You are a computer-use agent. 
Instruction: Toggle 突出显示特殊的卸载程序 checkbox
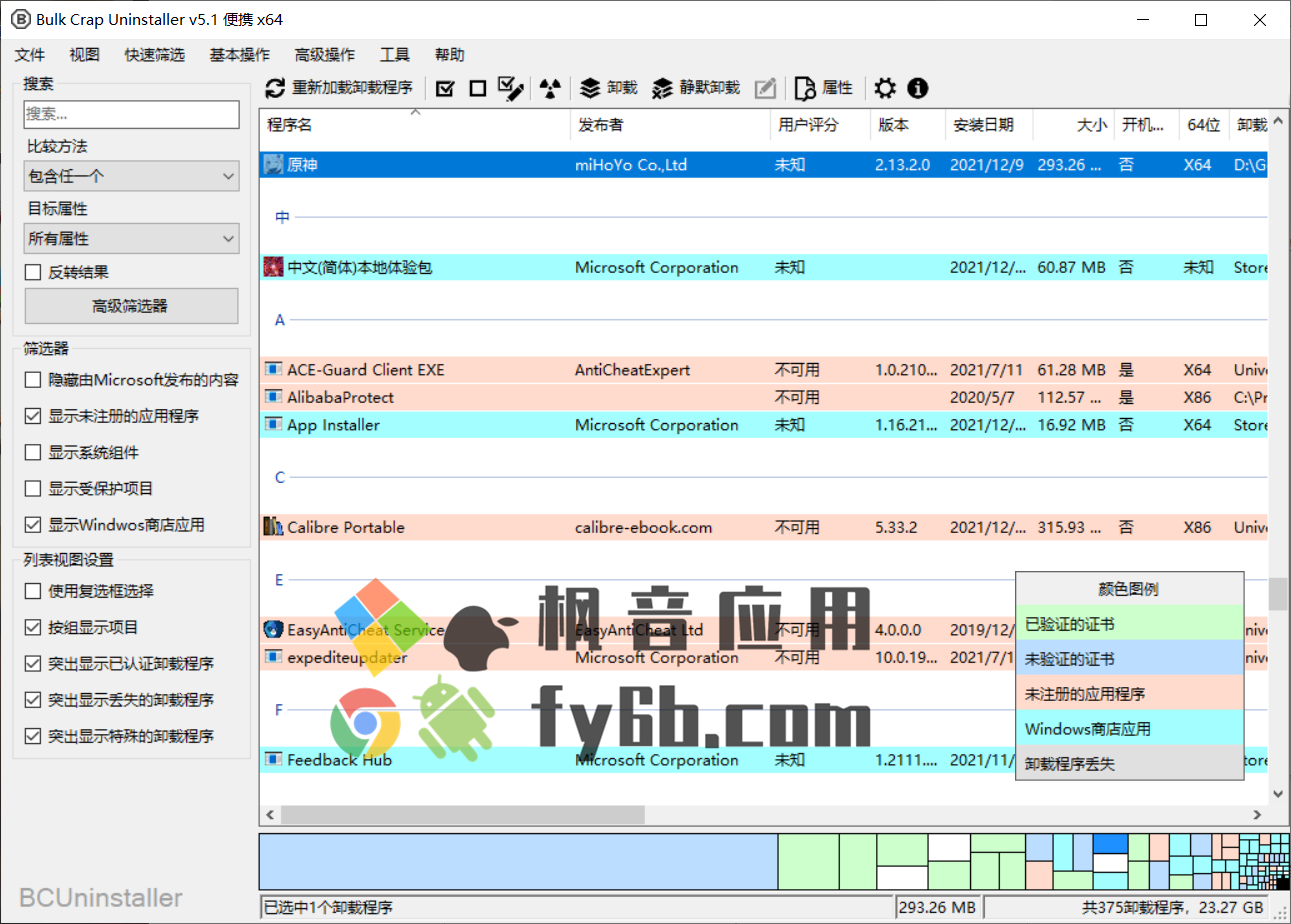[x=33, y=736]
